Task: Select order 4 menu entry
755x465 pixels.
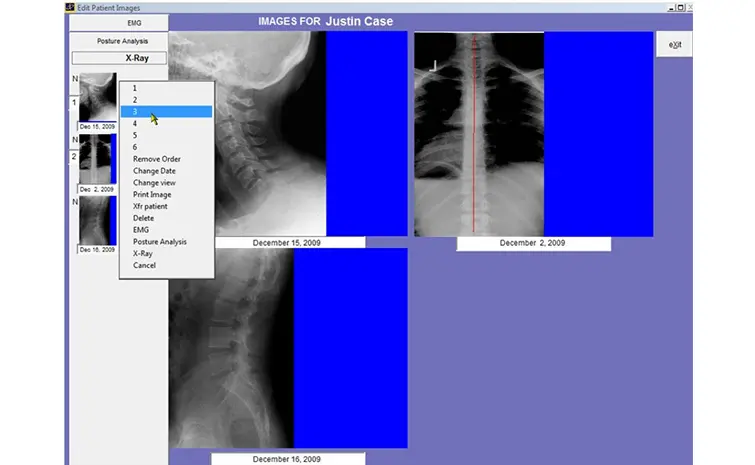Action: tap(166, 123)
